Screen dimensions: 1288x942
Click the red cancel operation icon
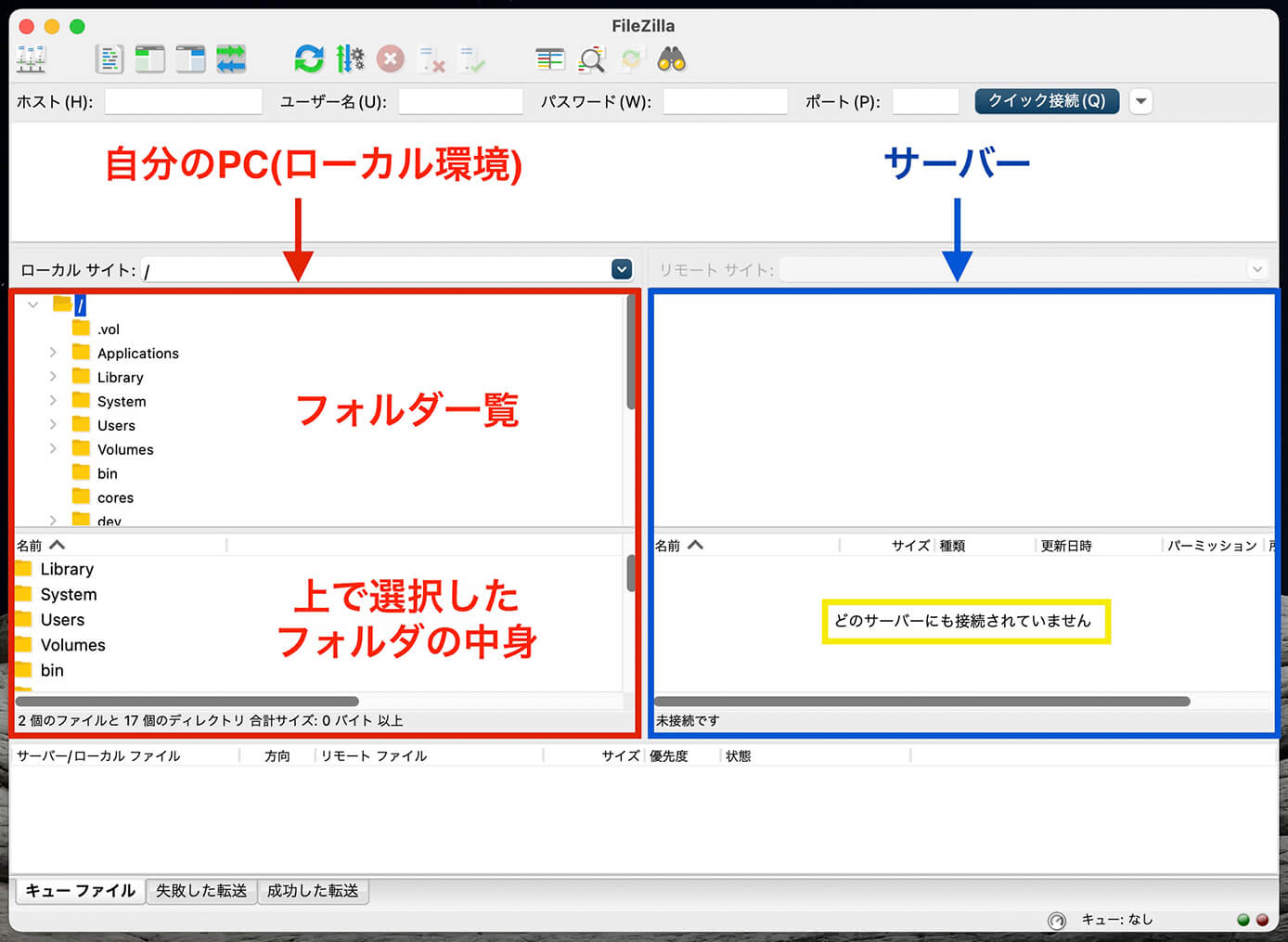(391, 59)
